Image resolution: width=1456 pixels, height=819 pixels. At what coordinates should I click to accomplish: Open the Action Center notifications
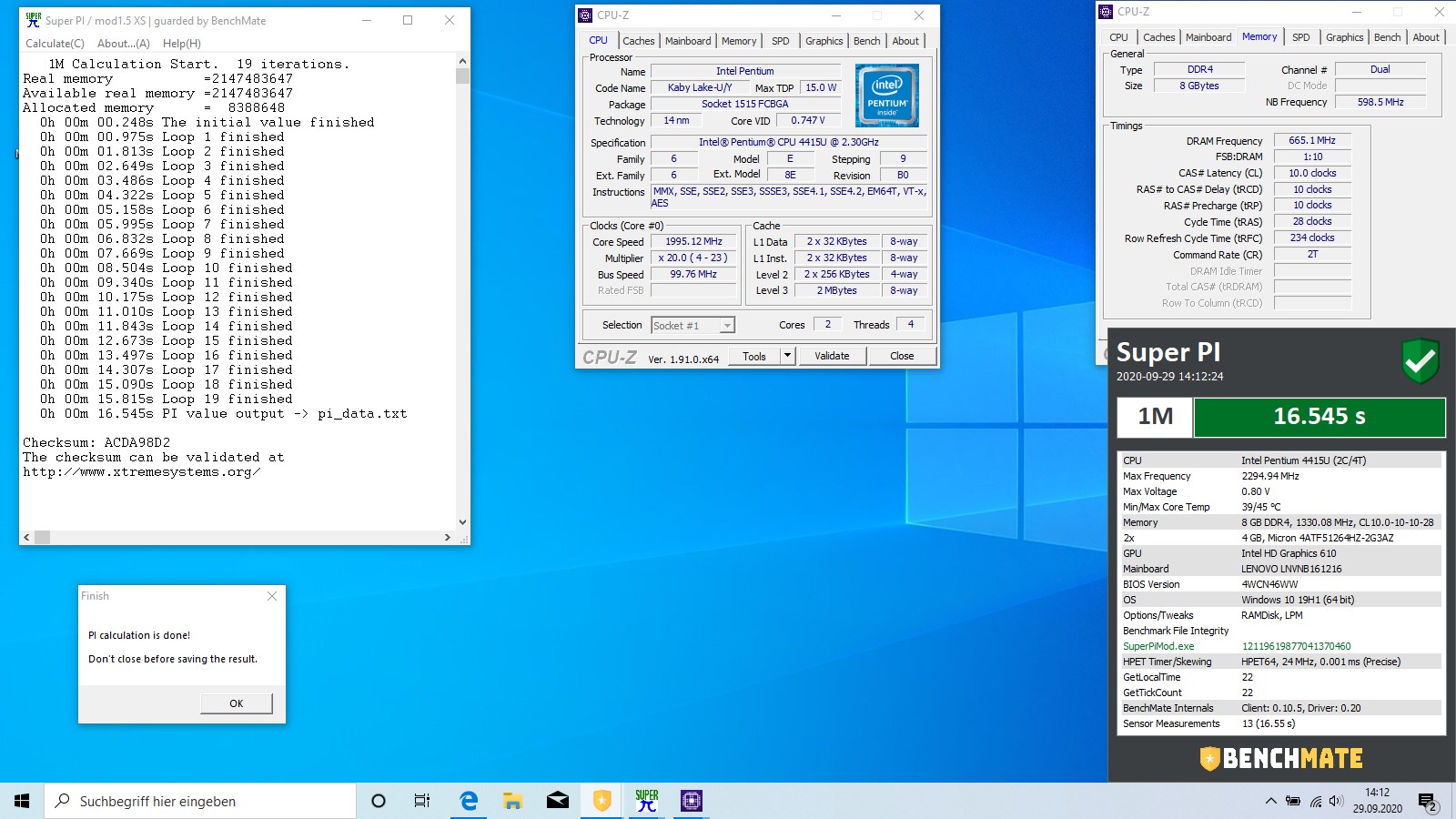click(x=1428, y=802)
